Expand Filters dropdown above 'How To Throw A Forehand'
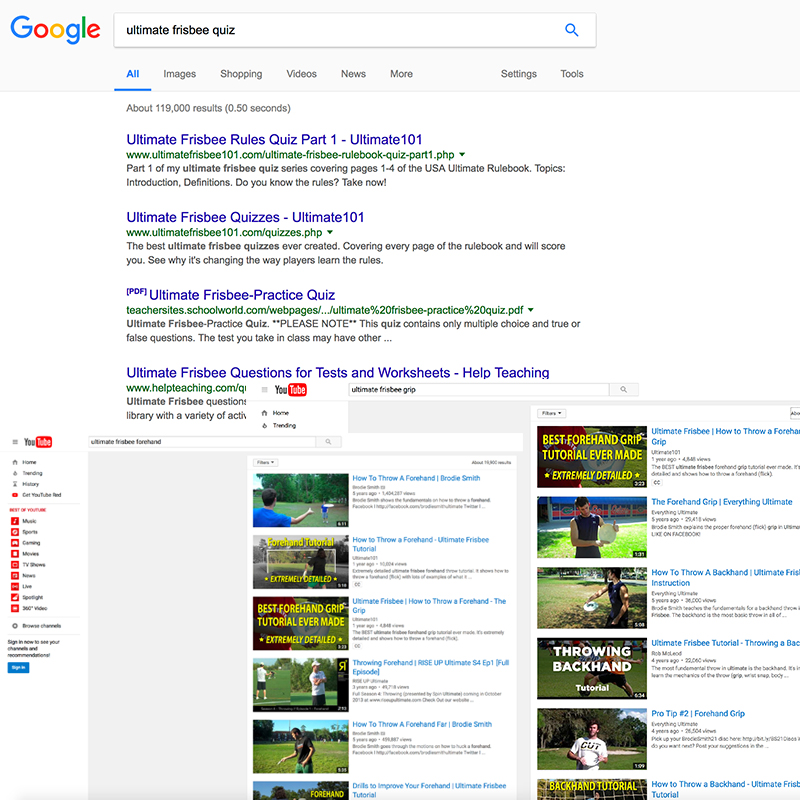This screenshot has width=800, height=800. tap(266, 463)
